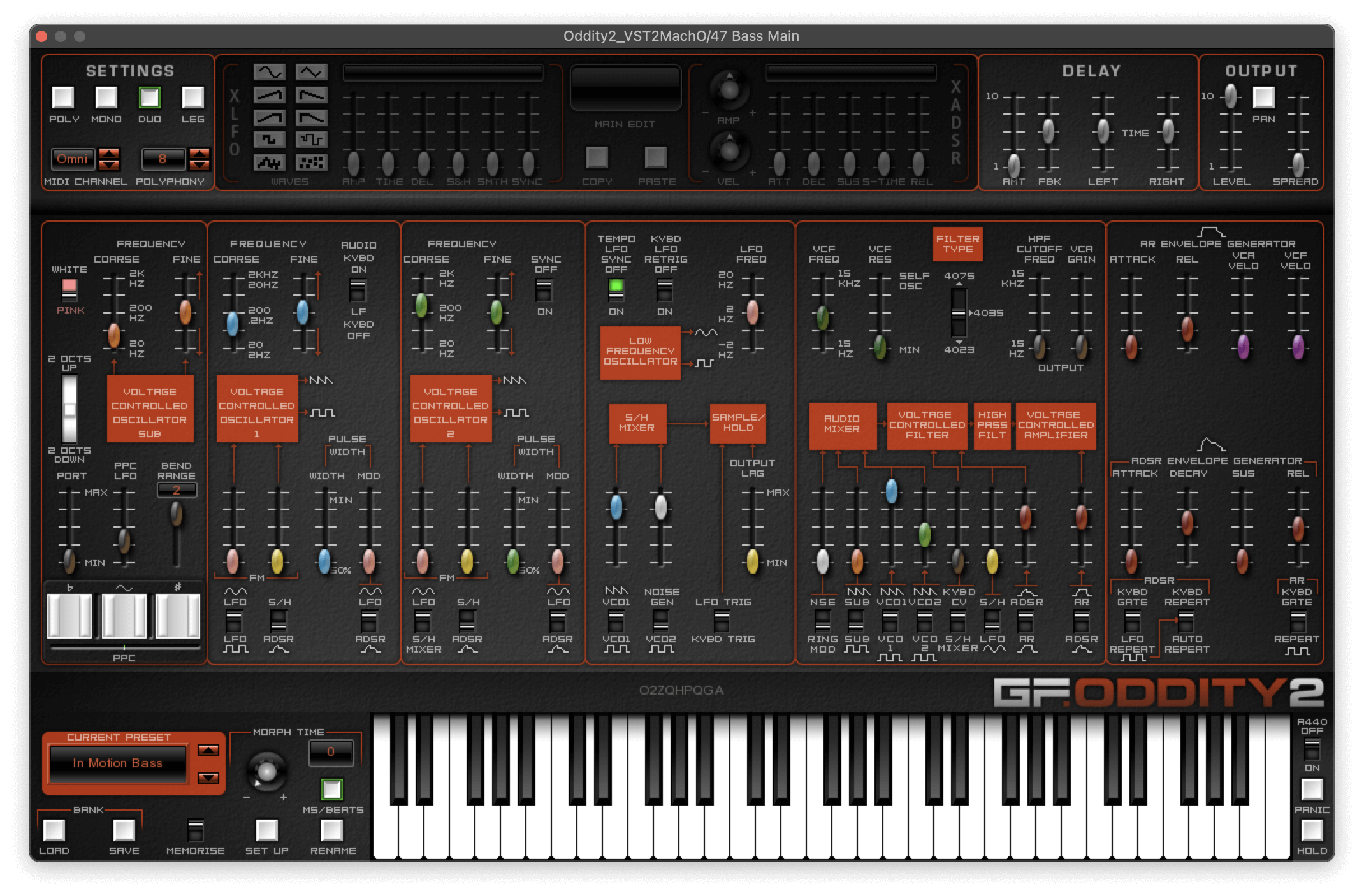Click the XADSR PASTE button
1364x896 pixels.
(655, 157)
